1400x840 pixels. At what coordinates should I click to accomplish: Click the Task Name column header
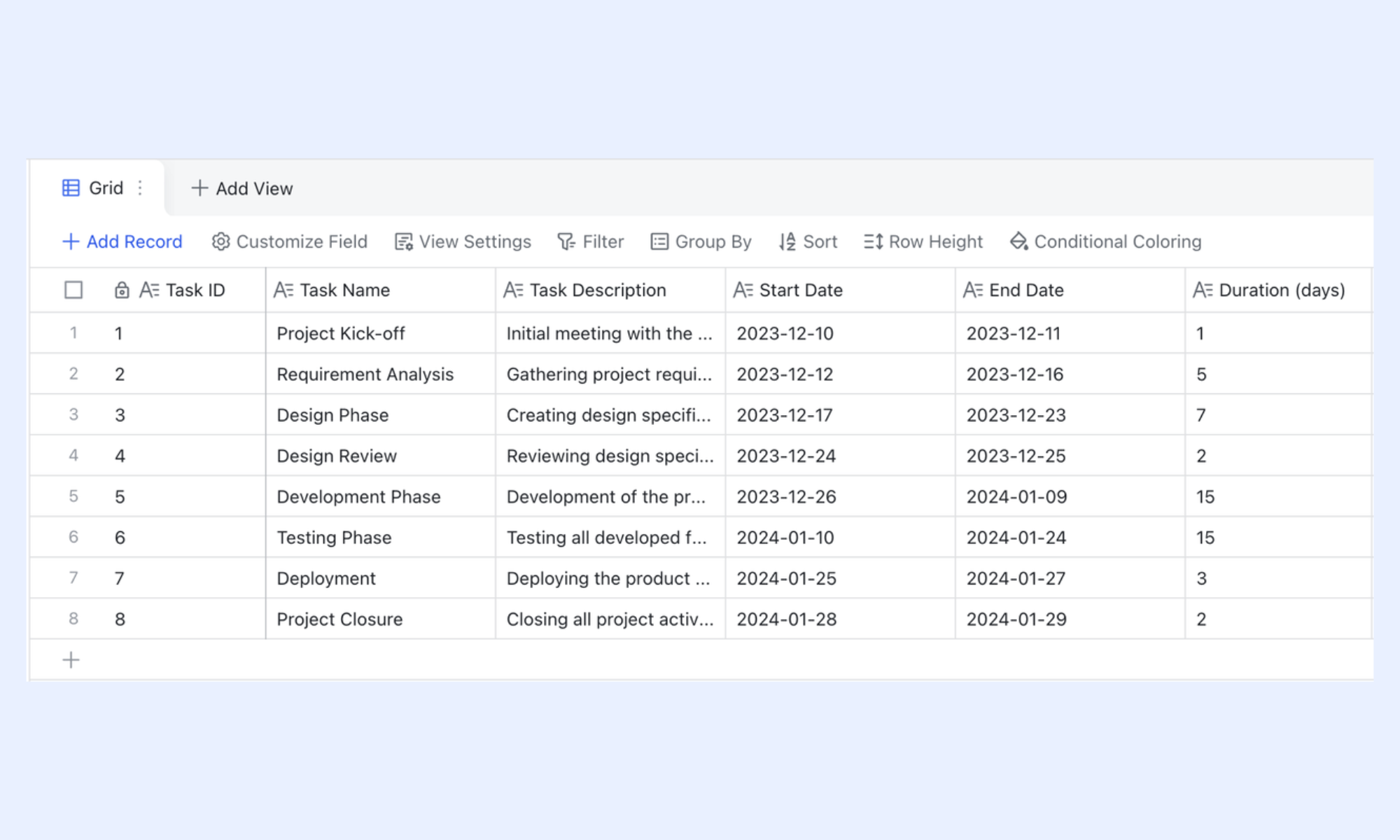click(381, 290)
